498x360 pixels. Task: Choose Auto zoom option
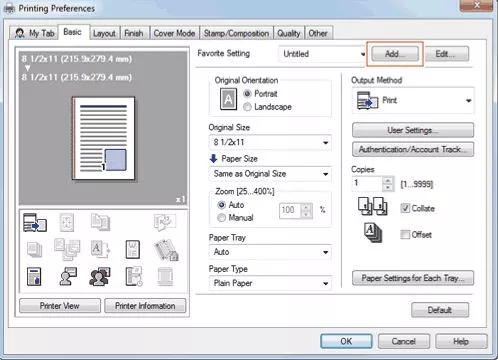pos(221,205)
